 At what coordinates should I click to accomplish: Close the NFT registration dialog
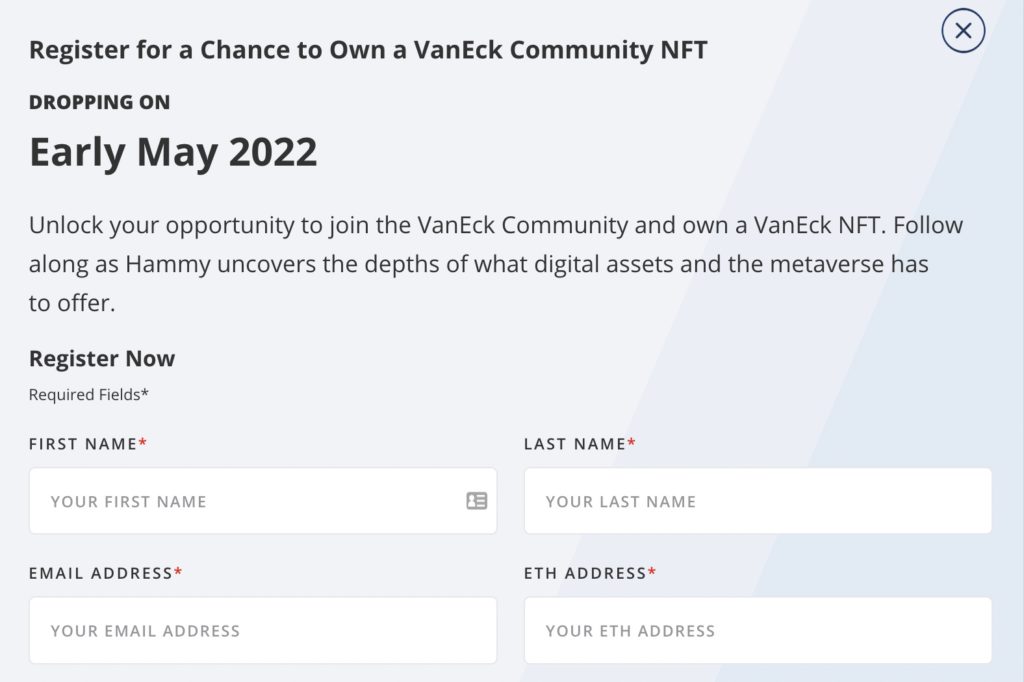(x=963, y=31)
